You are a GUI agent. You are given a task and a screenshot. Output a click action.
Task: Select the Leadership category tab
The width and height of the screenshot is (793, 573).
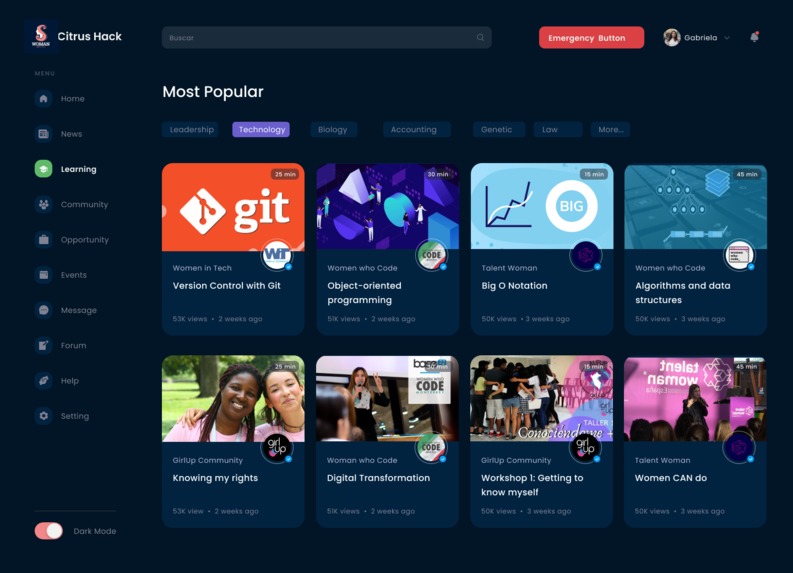(191, 129)
